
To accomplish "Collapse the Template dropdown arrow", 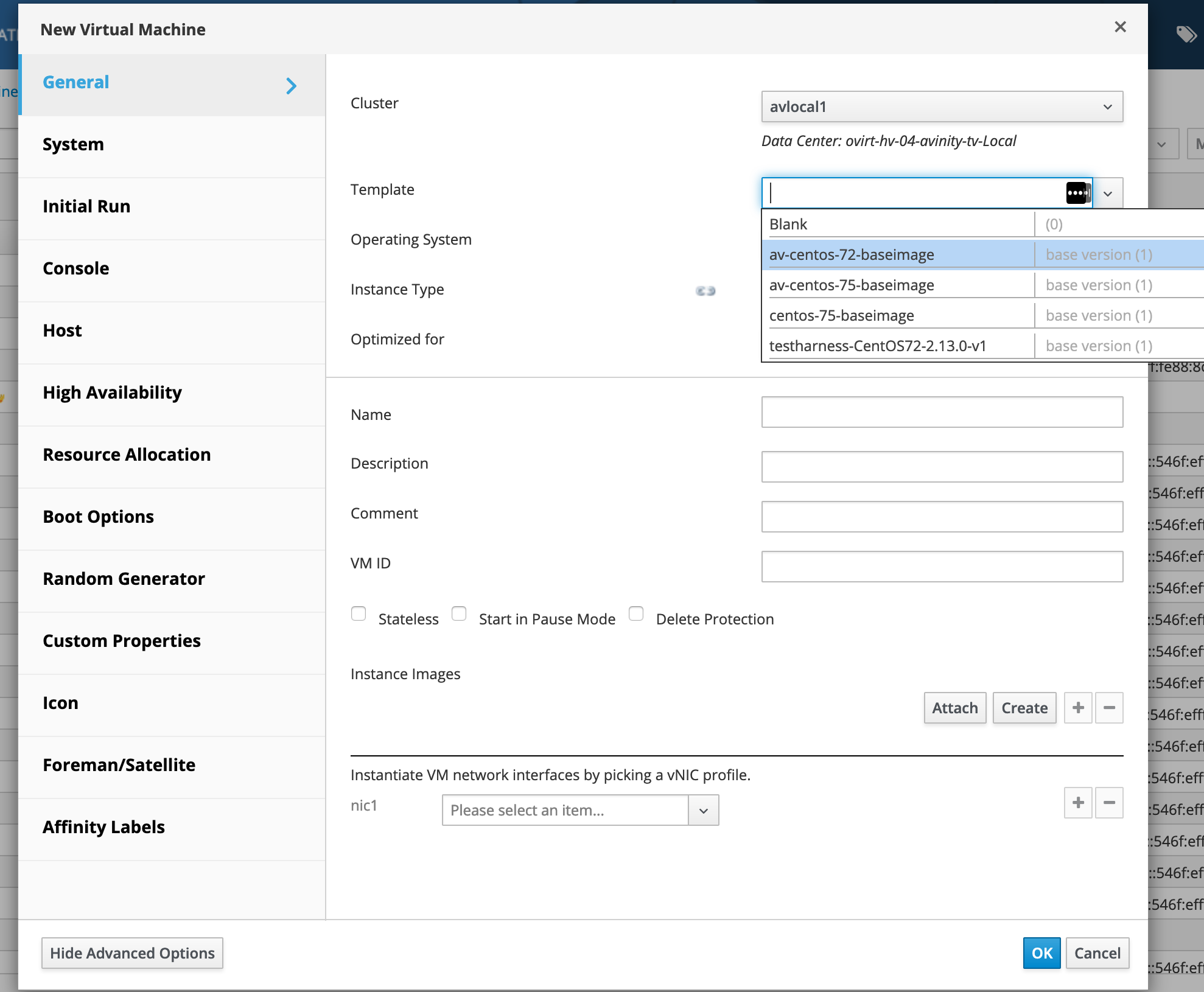I will click(x=1108, y=194).
